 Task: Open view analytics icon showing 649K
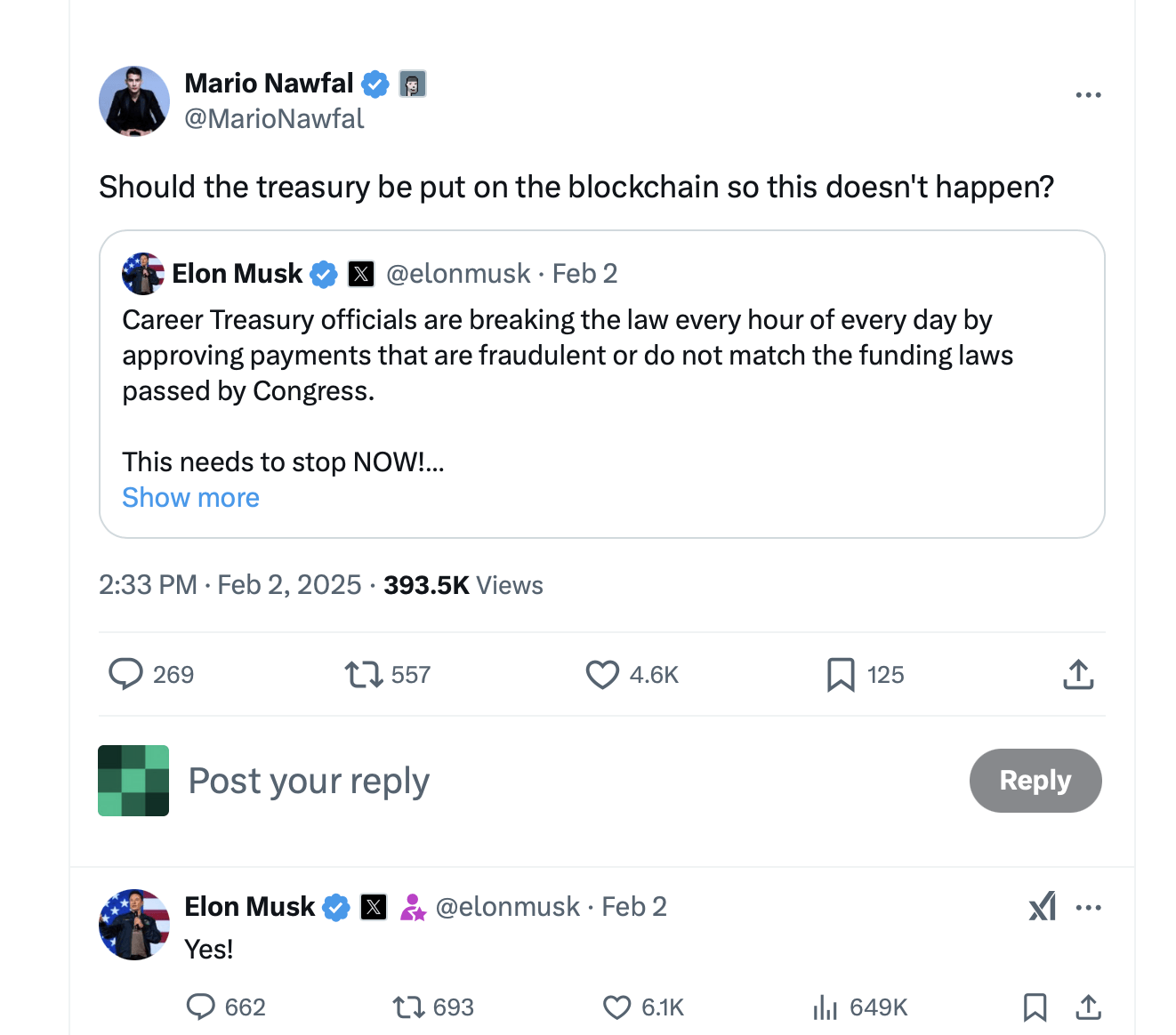(x=826, y=1007)
